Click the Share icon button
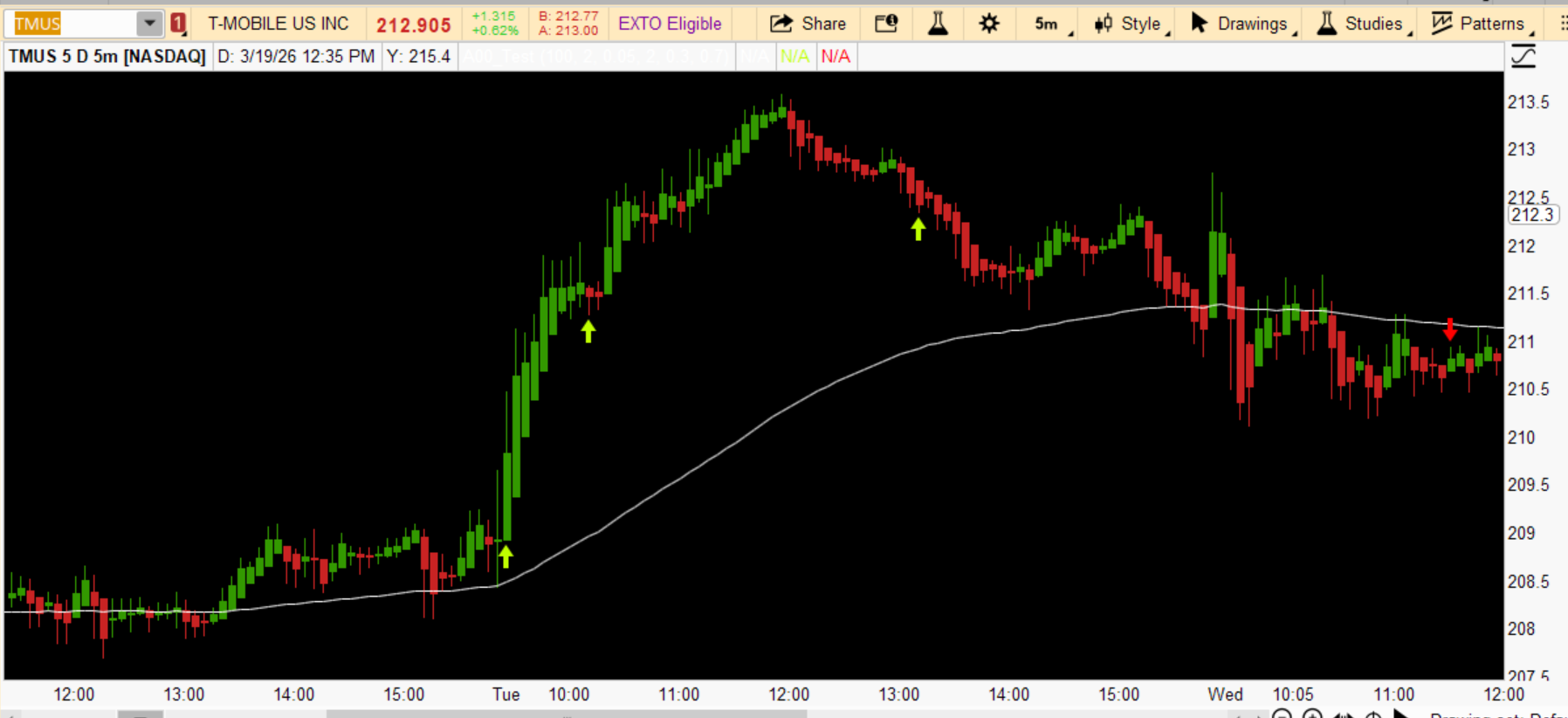 [808, 24]
